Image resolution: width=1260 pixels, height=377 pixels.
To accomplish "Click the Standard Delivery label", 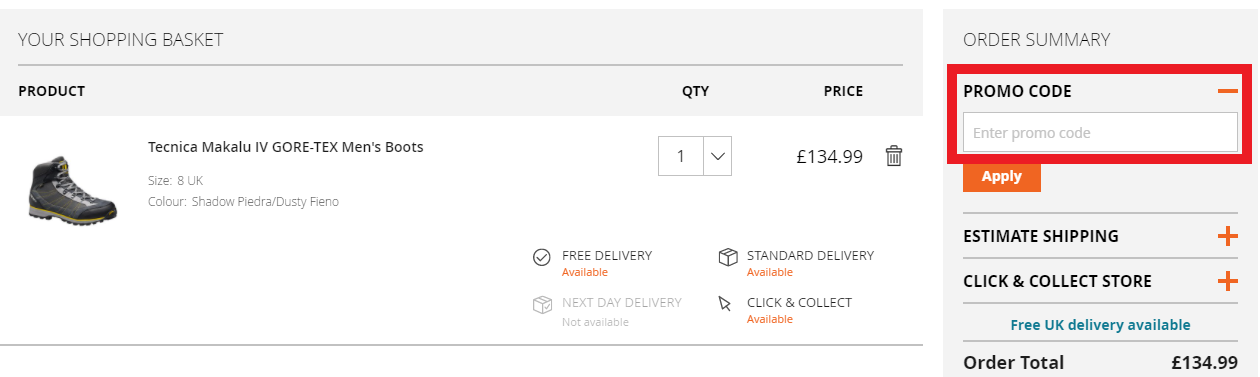I will click(x=810, y=256).
